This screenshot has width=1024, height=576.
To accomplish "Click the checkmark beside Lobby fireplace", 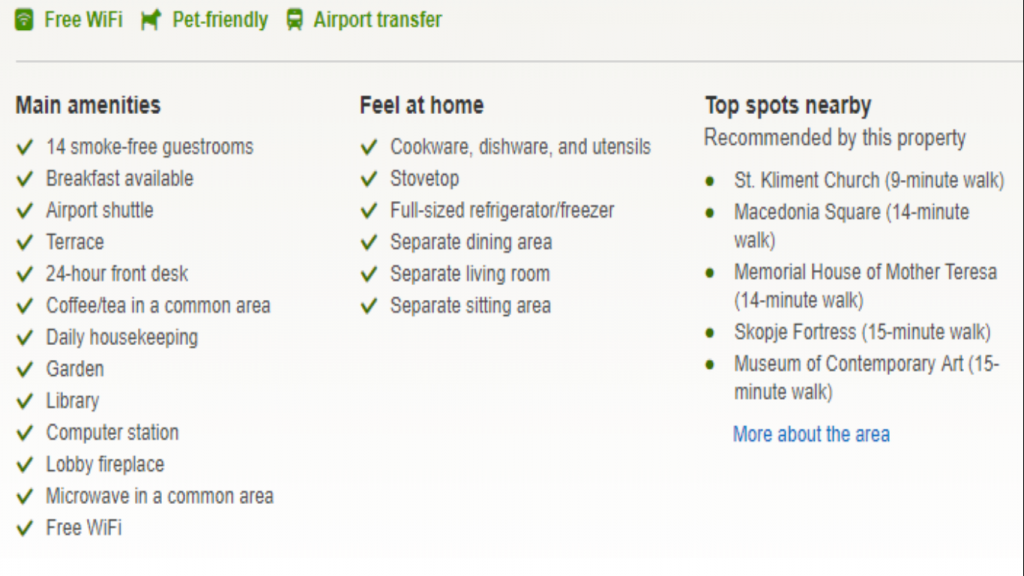I will click(x=25, y=465).
